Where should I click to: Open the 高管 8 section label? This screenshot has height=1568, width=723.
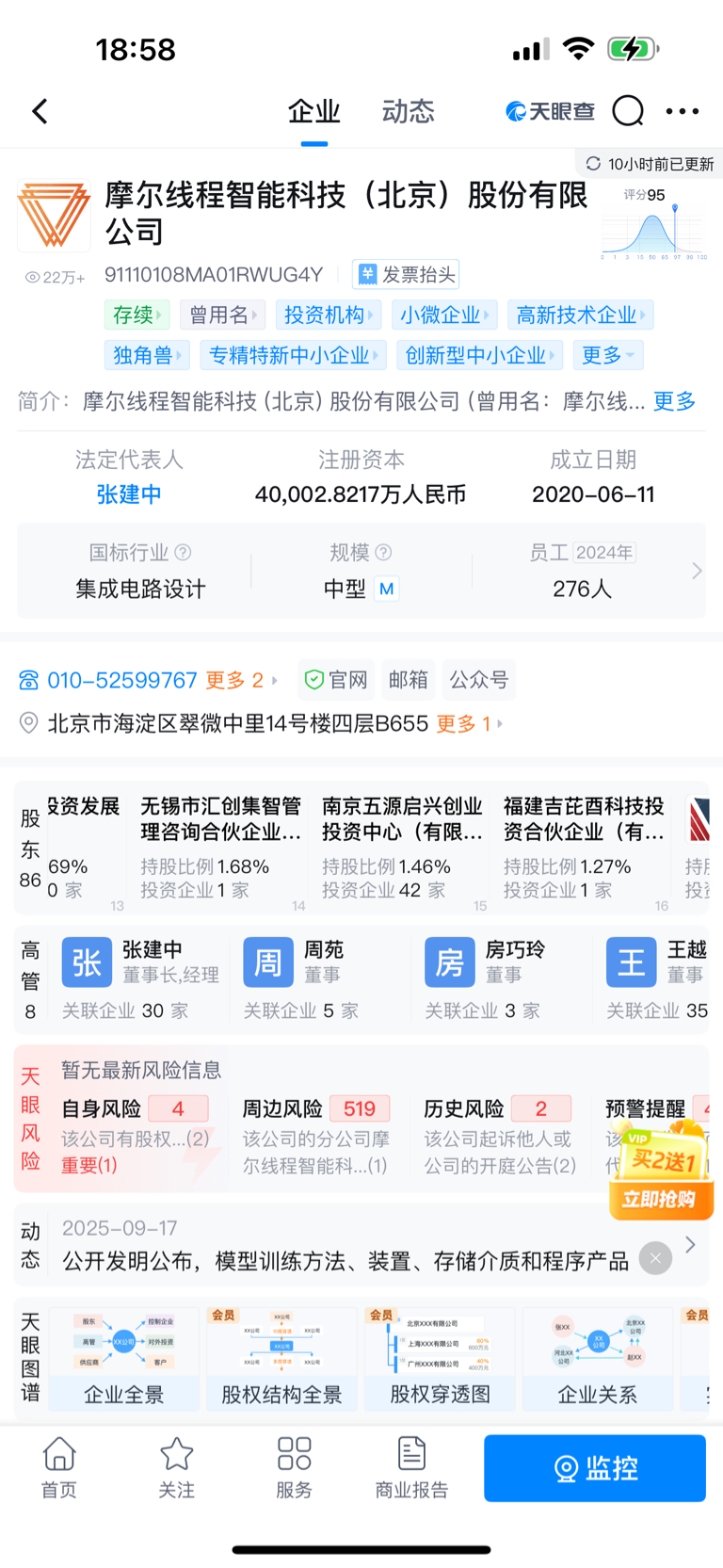click(30, 980)
